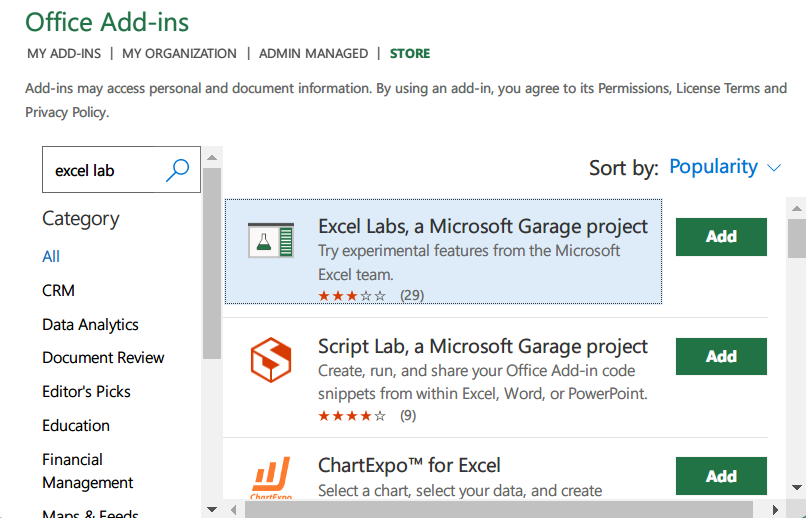
Task: Select the Editor's Picks category
Action: pyautogui.click(x=86, y=392)
